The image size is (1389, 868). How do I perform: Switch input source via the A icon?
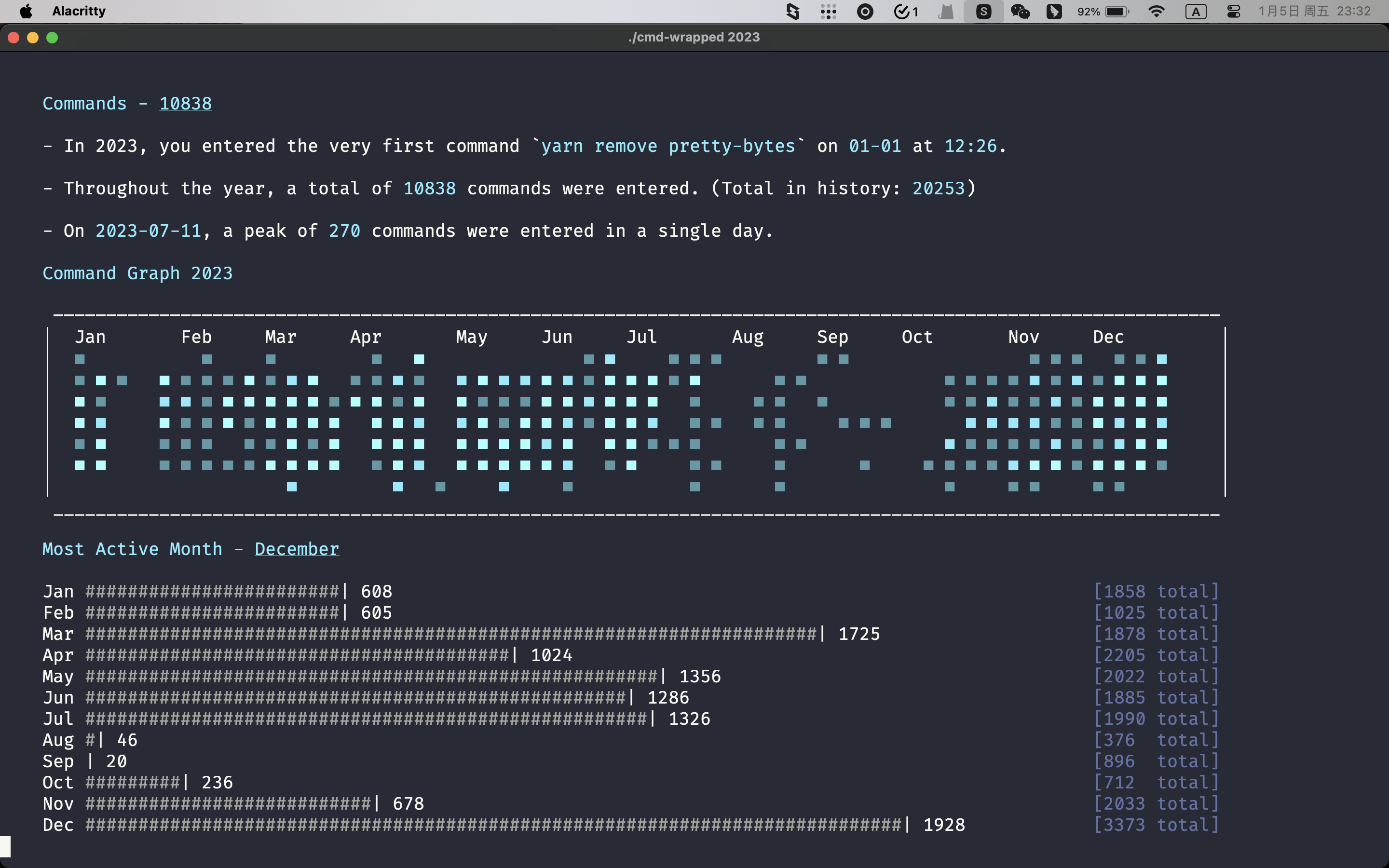click(x=1196, y=12)
